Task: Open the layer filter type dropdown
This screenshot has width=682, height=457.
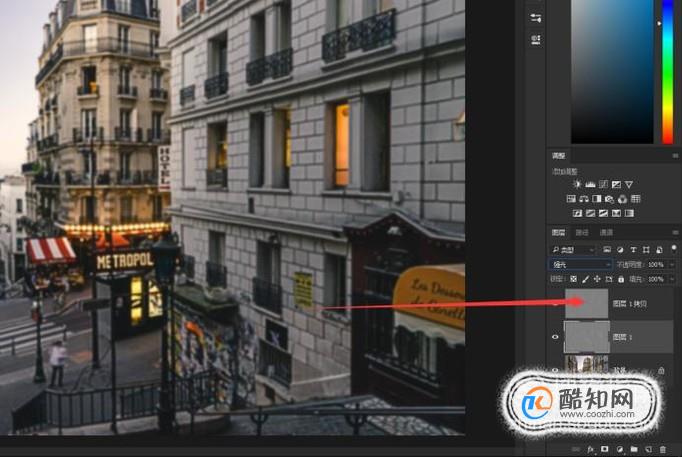Action: coord(572,250)
